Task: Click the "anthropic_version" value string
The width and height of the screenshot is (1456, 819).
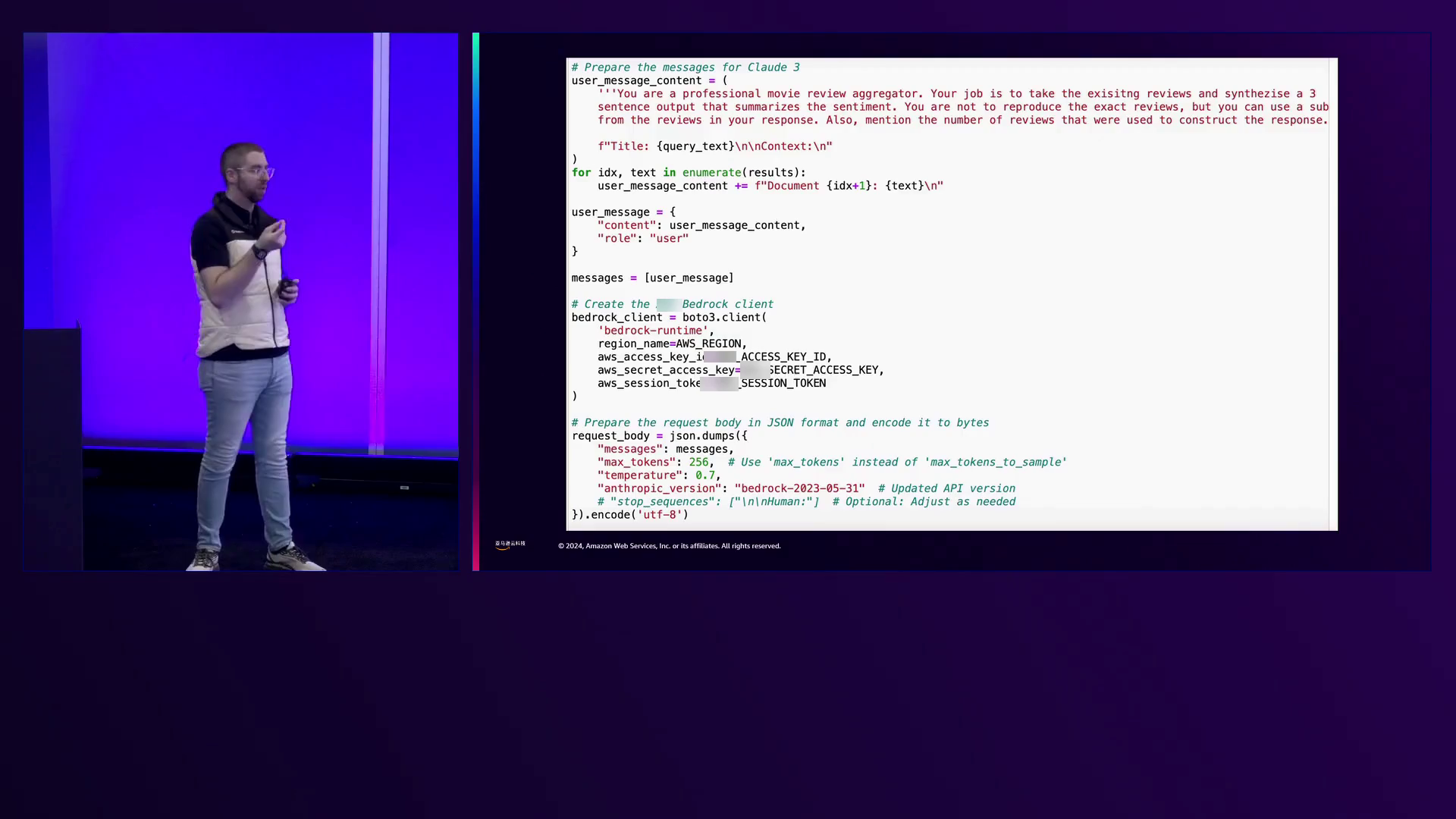Action: tap(799, 489)
